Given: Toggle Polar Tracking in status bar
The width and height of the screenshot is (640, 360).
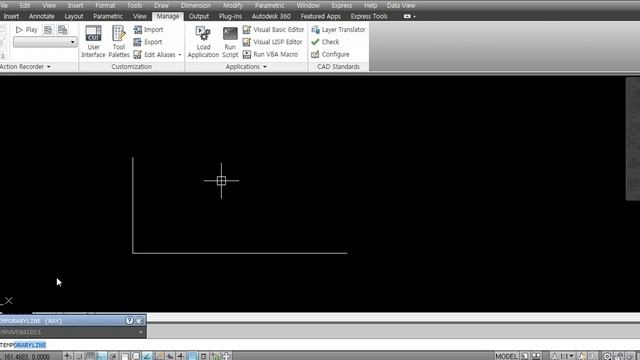Looking at the screenshot, I should tap(113, 356).
